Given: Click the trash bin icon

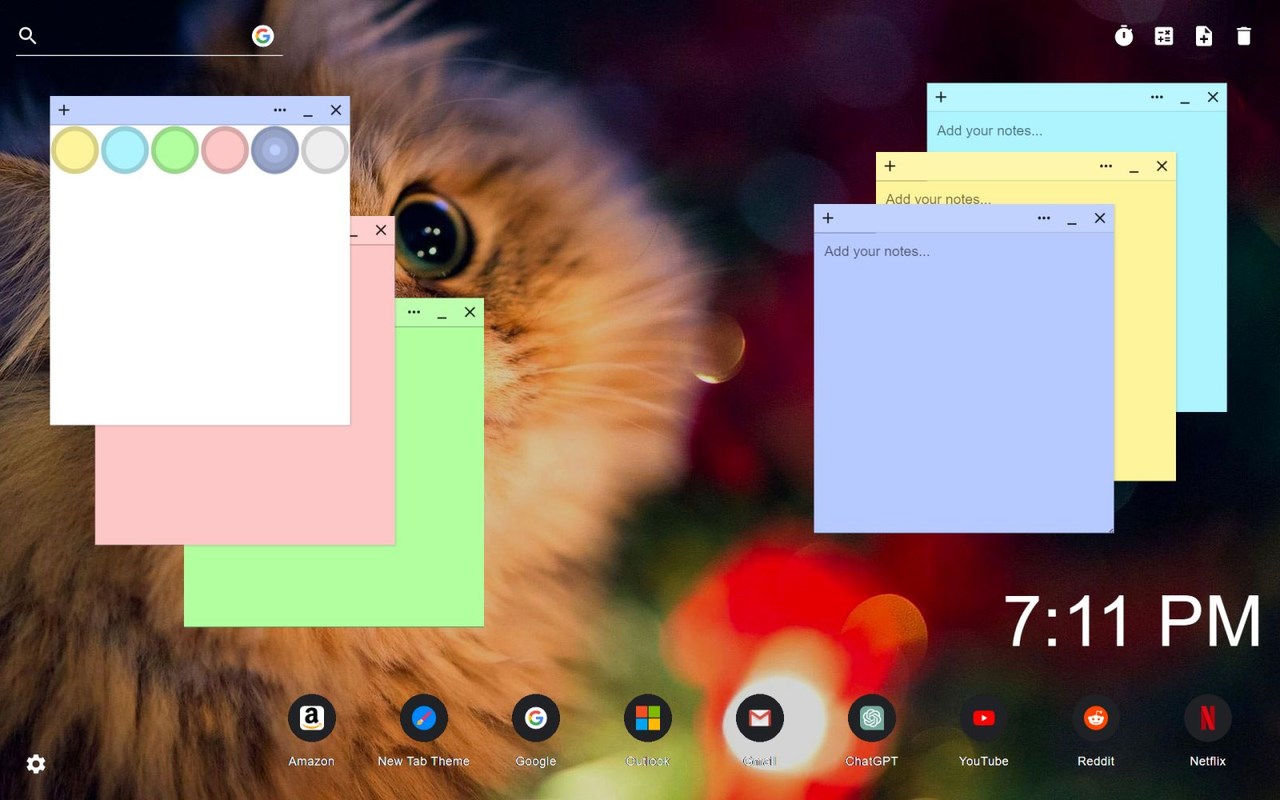Looking at the screenshot, I should tap(1244, 36).
